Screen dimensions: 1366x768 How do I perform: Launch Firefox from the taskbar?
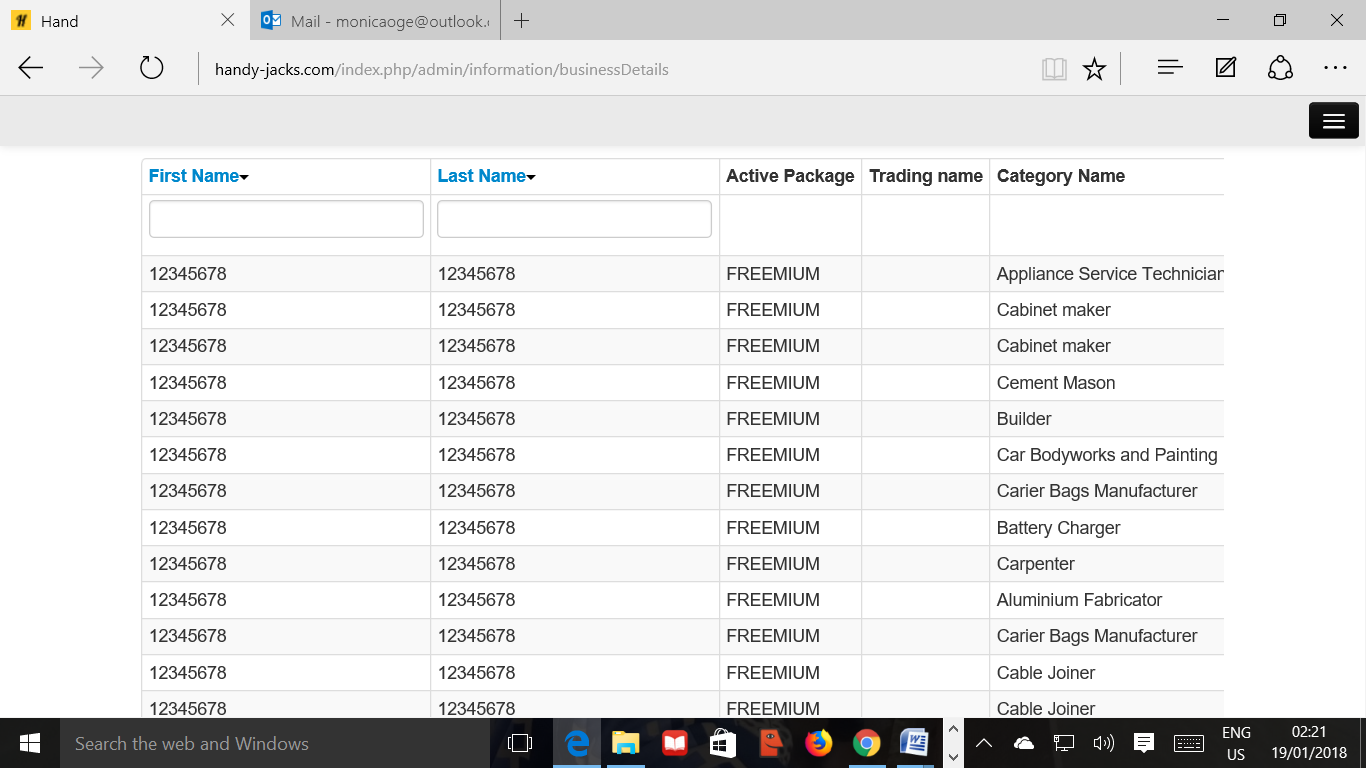819,743
